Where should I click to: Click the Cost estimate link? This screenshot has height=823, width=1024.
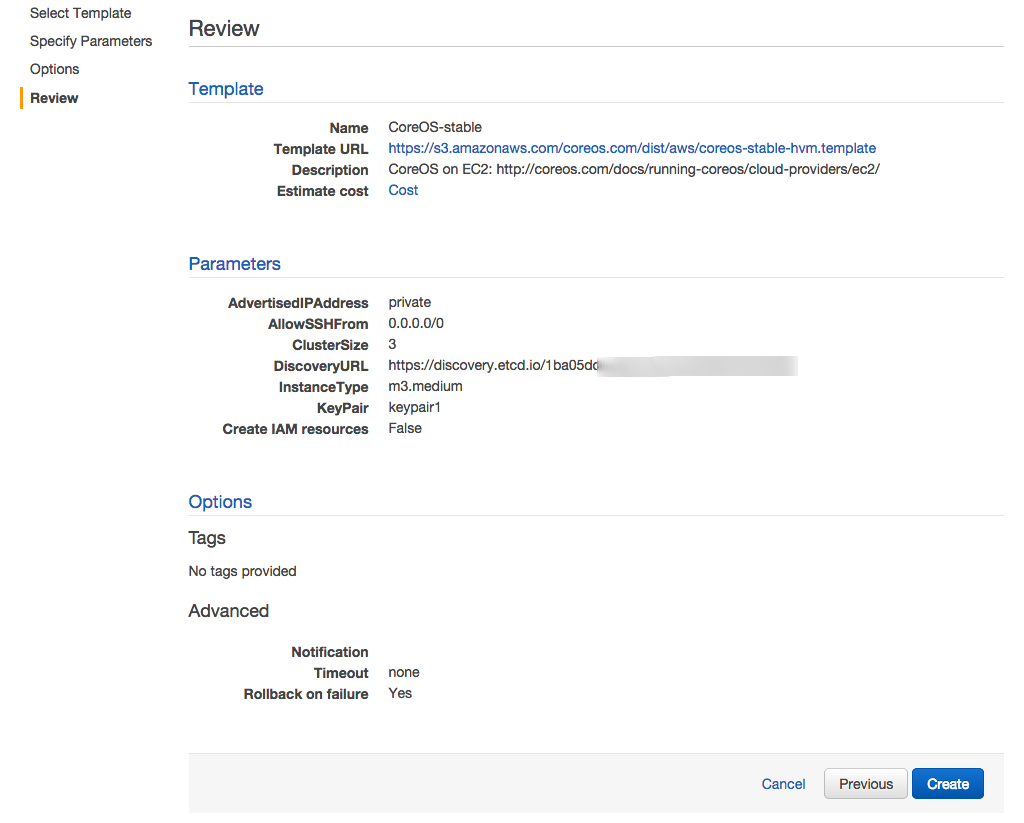(x=403, y=190)
